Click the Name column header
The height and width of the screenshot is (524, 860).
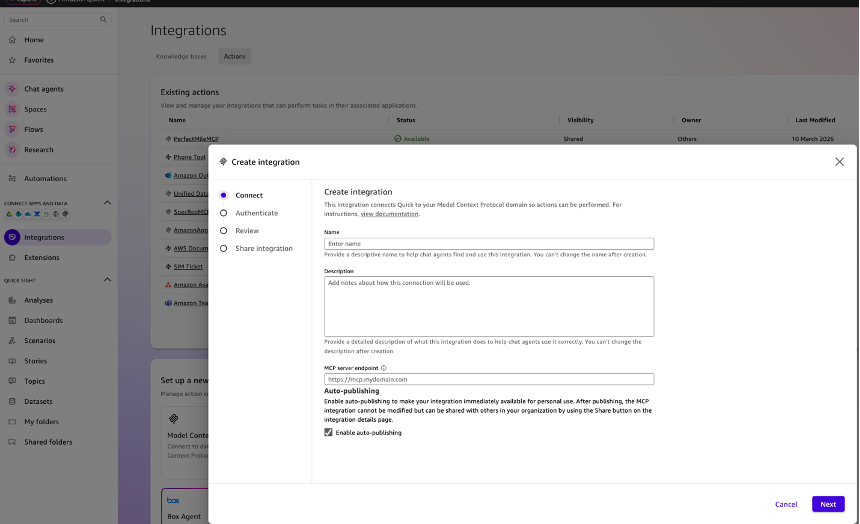(x=177, y=120)
